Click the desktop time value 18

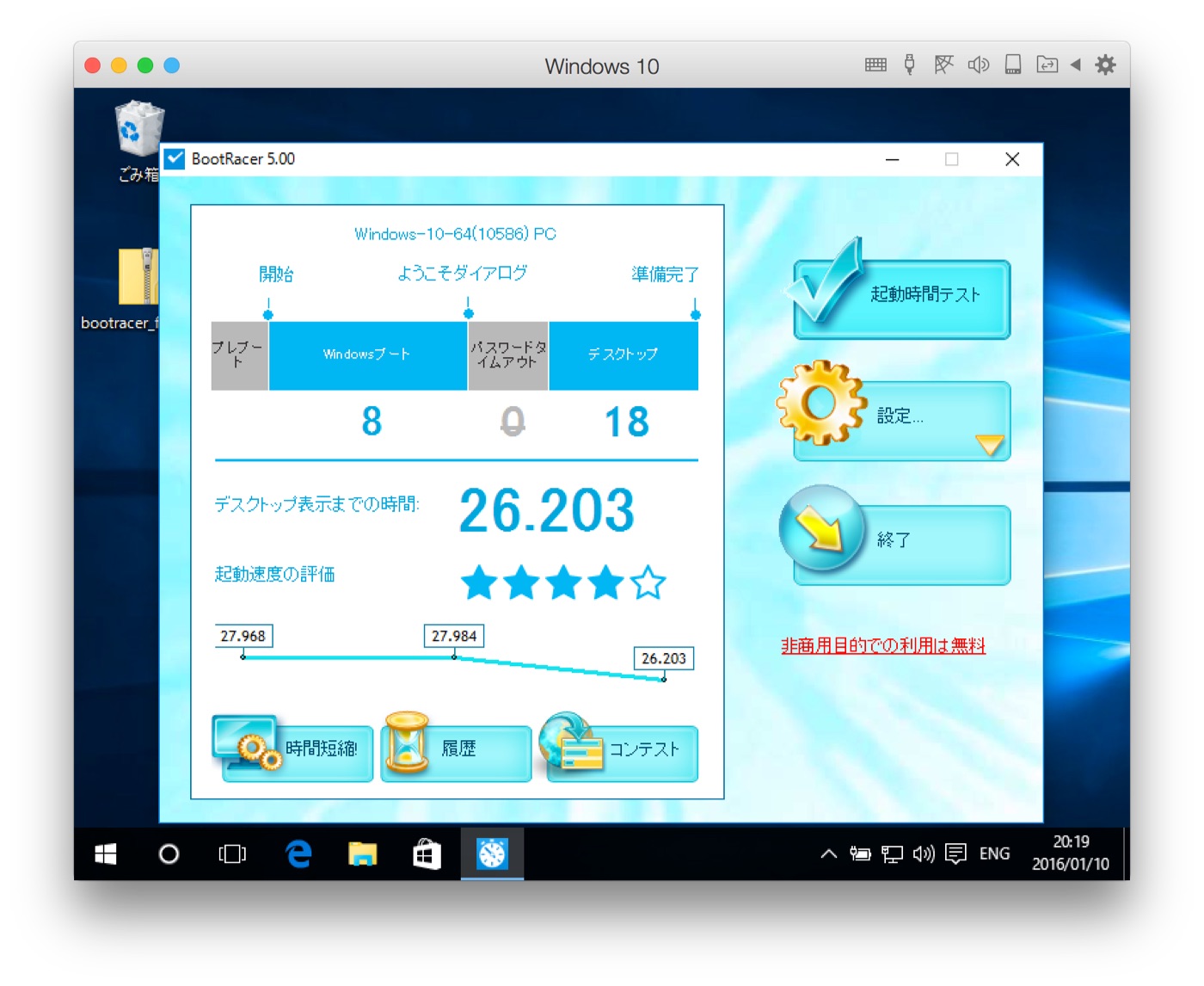coord(626,422)
